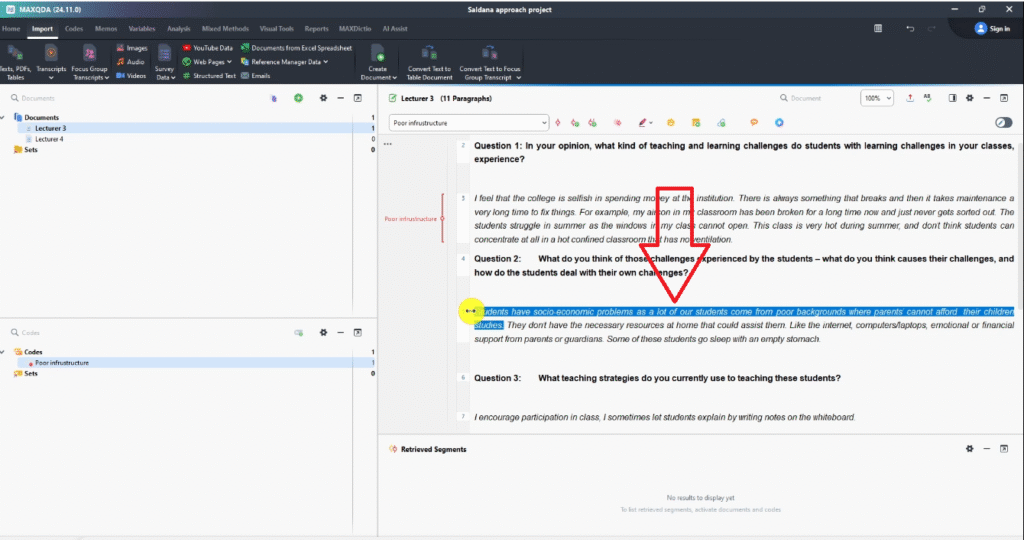Switch to the Codes ribbon tab
Viewport: 1024px width, 540px height.
point(74,29)
